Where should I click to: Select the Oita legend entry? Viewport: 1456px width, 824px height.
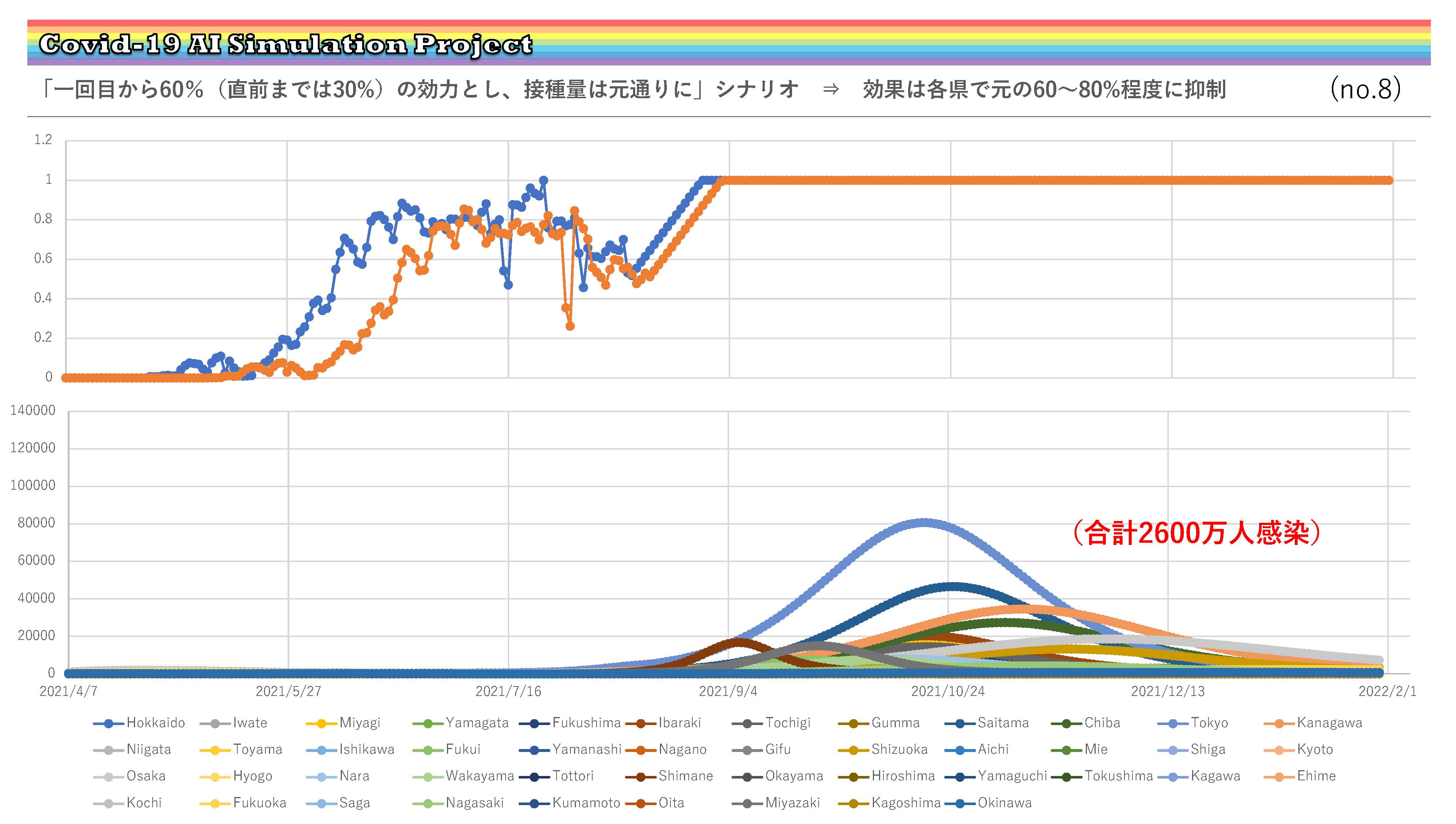click(x=654, y=803)
